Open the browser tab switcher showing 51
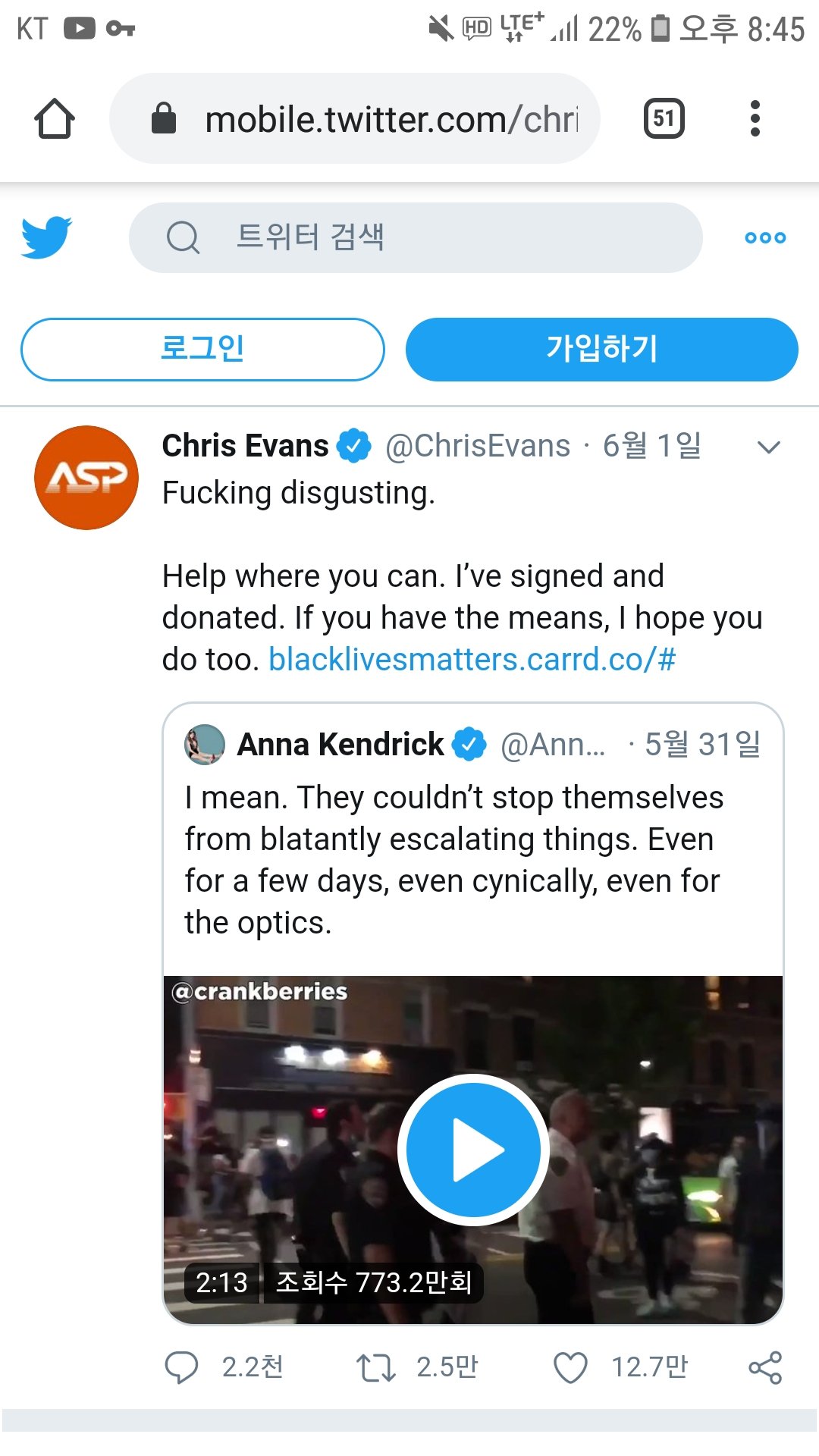The image size is (819, 1456). pyautogui.click(x=664, y=118)
